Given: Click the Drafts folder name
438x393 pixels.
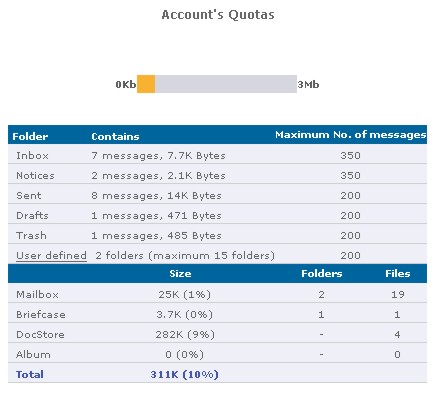Looking at the screenshot, I should [x=32, y=216].
